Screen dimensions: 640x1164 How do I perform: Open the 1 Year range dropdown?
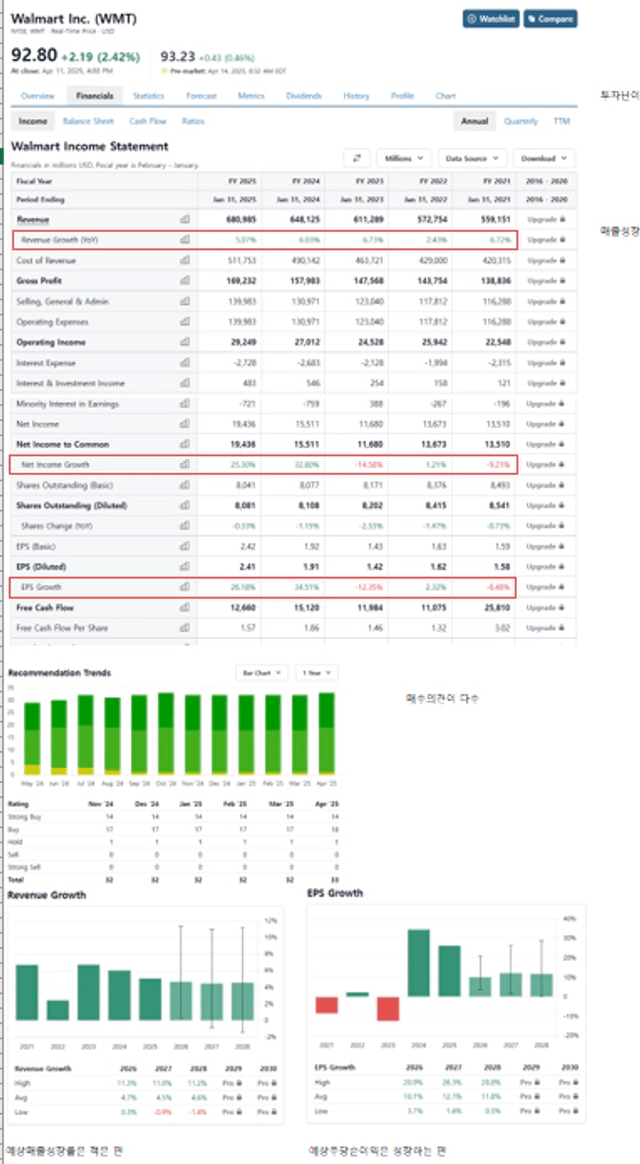(316, 673)
